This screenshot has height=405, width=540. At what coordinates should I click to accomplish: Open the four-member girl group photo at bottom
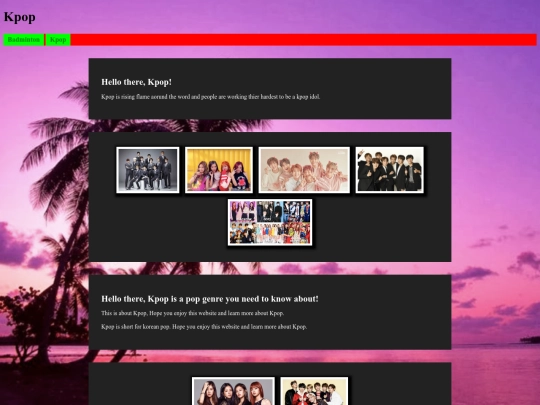pyautogui.click(x=233, y=391)
